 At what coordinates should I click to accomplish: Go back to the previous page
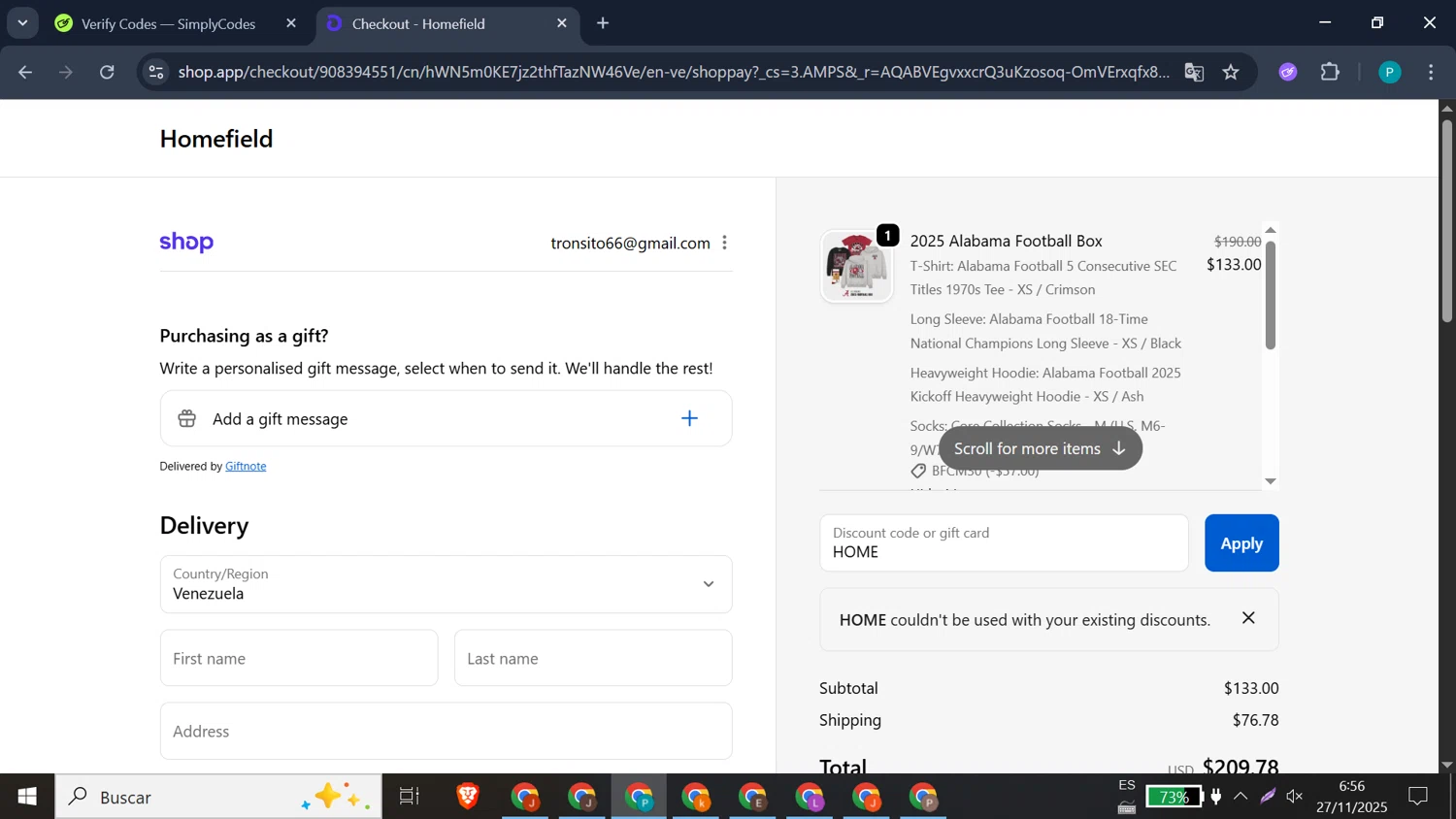tap(25, 72)
